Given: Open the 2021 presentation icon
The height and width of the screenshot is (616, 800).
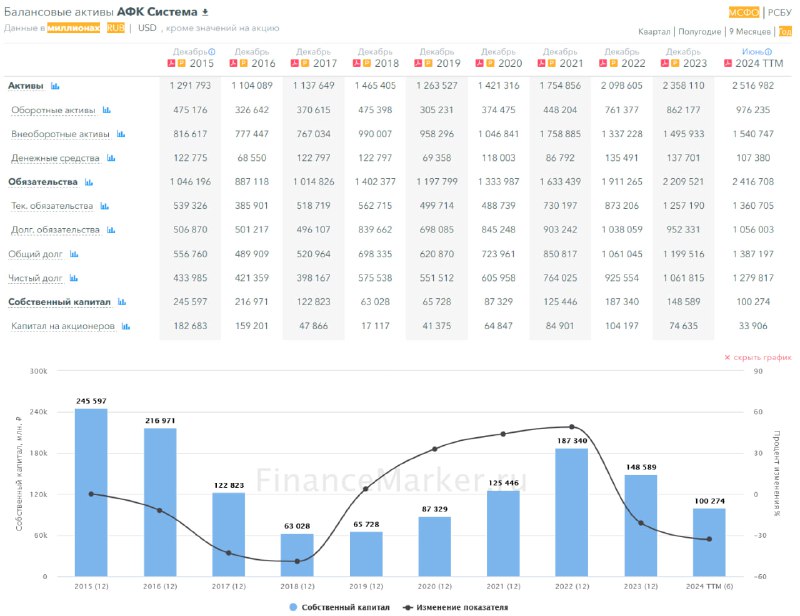Looking at the screenshot, I should [552, 63].
